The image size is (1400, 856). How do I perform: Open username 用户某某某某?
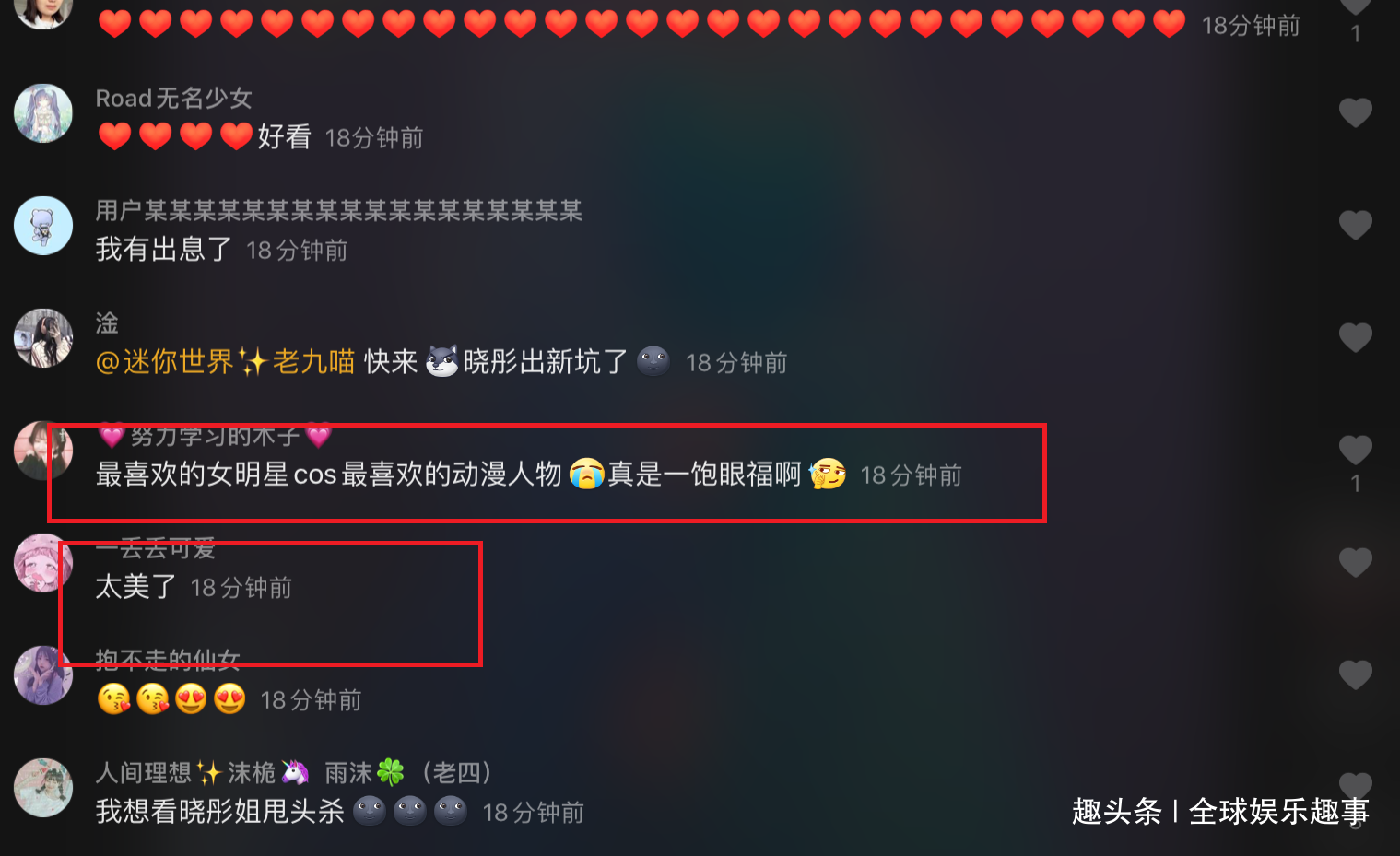click(x=339, y=211)
